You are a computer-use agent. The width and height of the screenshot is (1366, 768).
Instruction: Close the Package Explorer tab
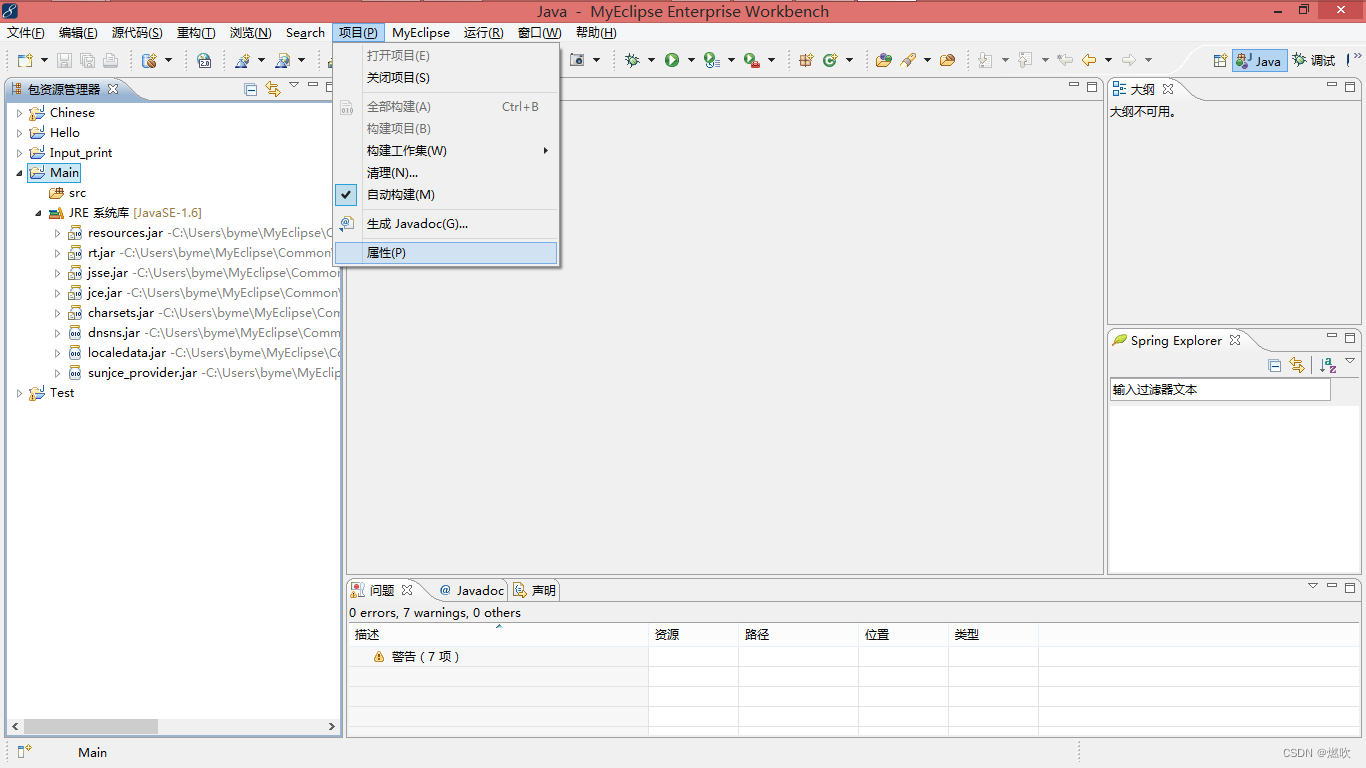[x=113, y=89]
